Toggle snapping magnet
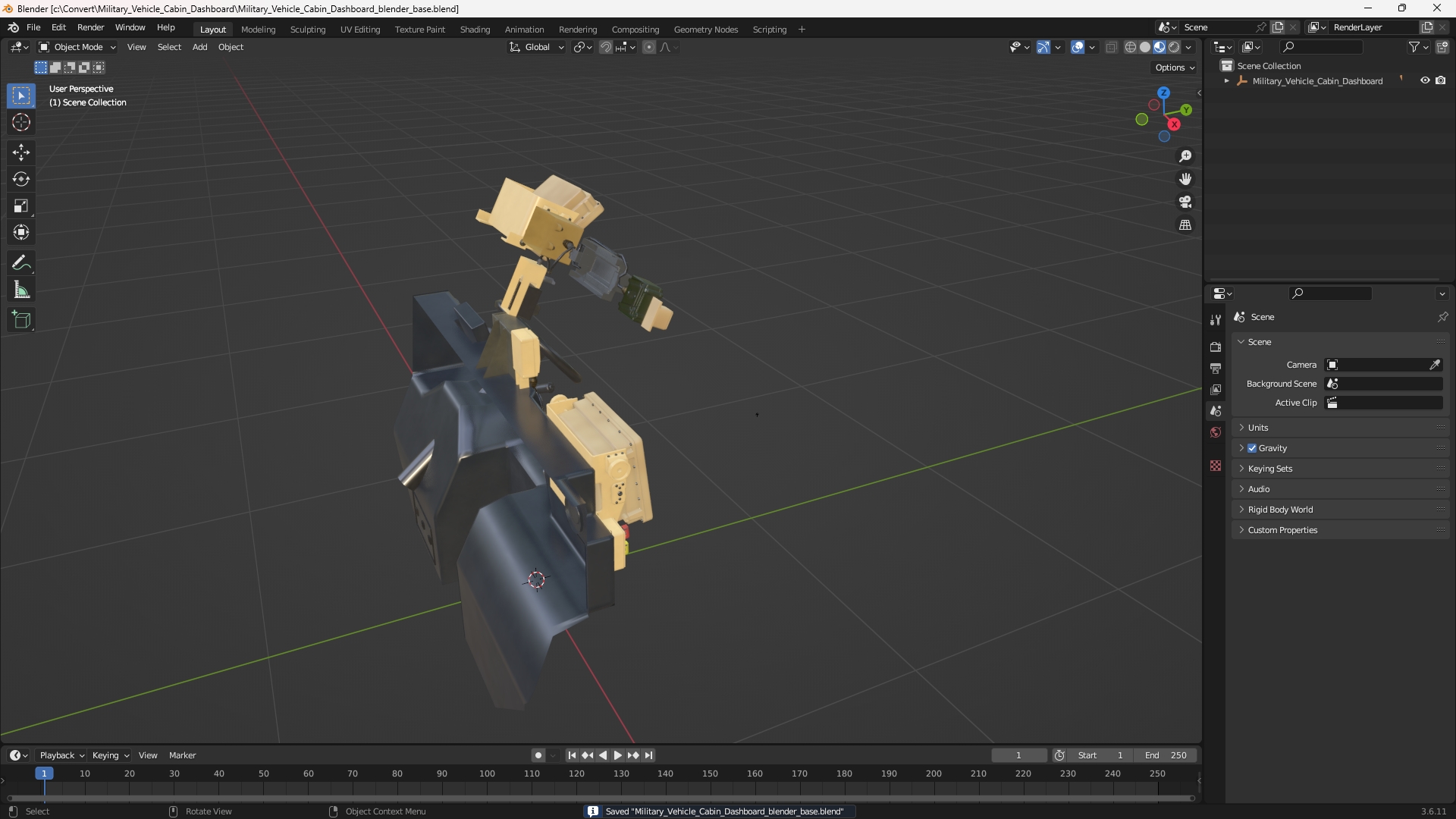Image resolution: width=1456 pixels, height=819 pixels. (606, 47)
